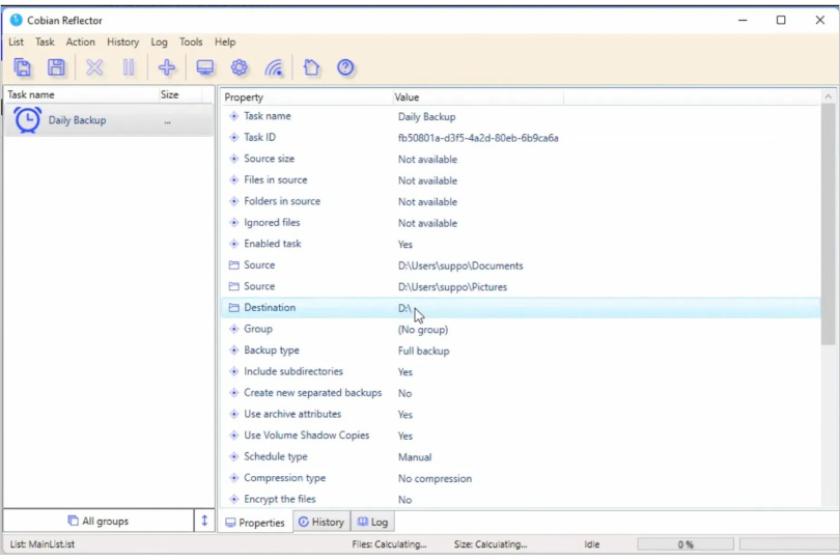
Task: Open the Help menu
Action: (x=225, y=42)
